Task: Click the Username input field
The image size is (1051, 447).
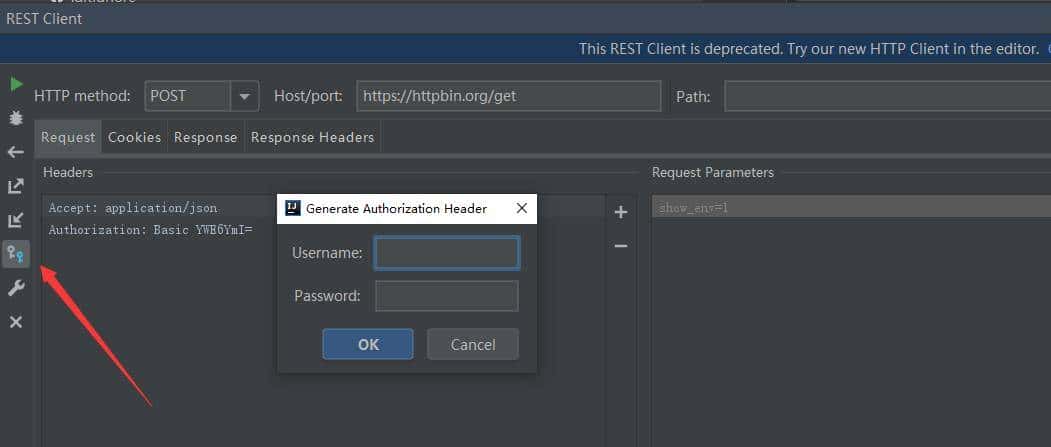Action: tap(447, 253)
